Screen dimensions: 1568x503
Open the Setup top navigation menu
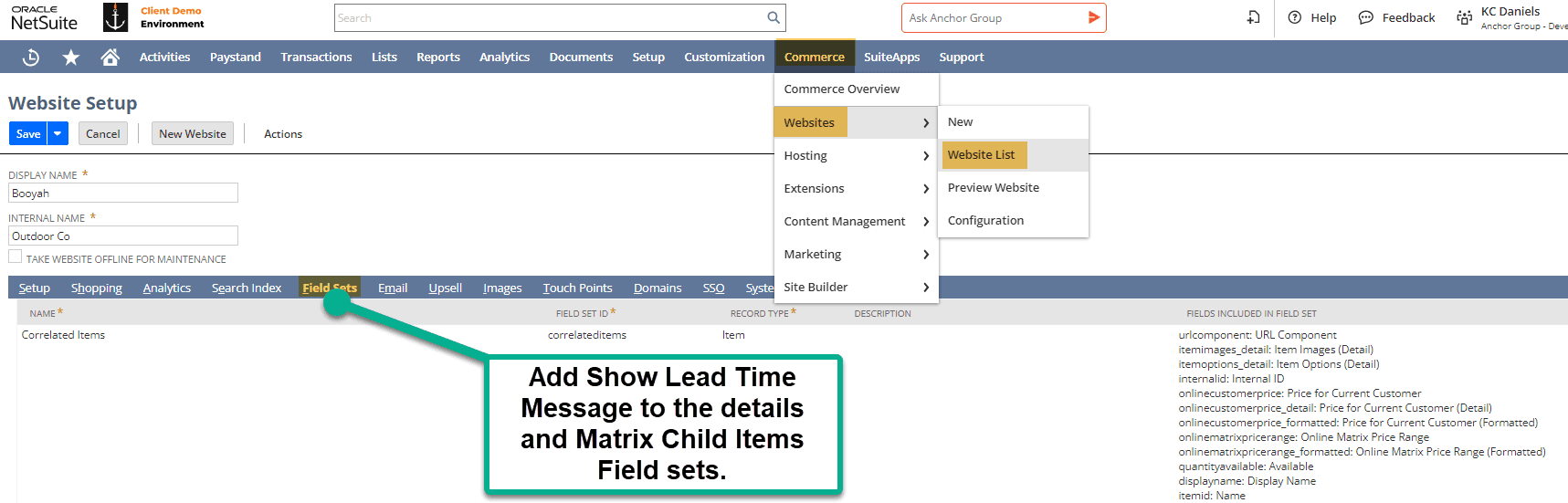tap(648, 57)
